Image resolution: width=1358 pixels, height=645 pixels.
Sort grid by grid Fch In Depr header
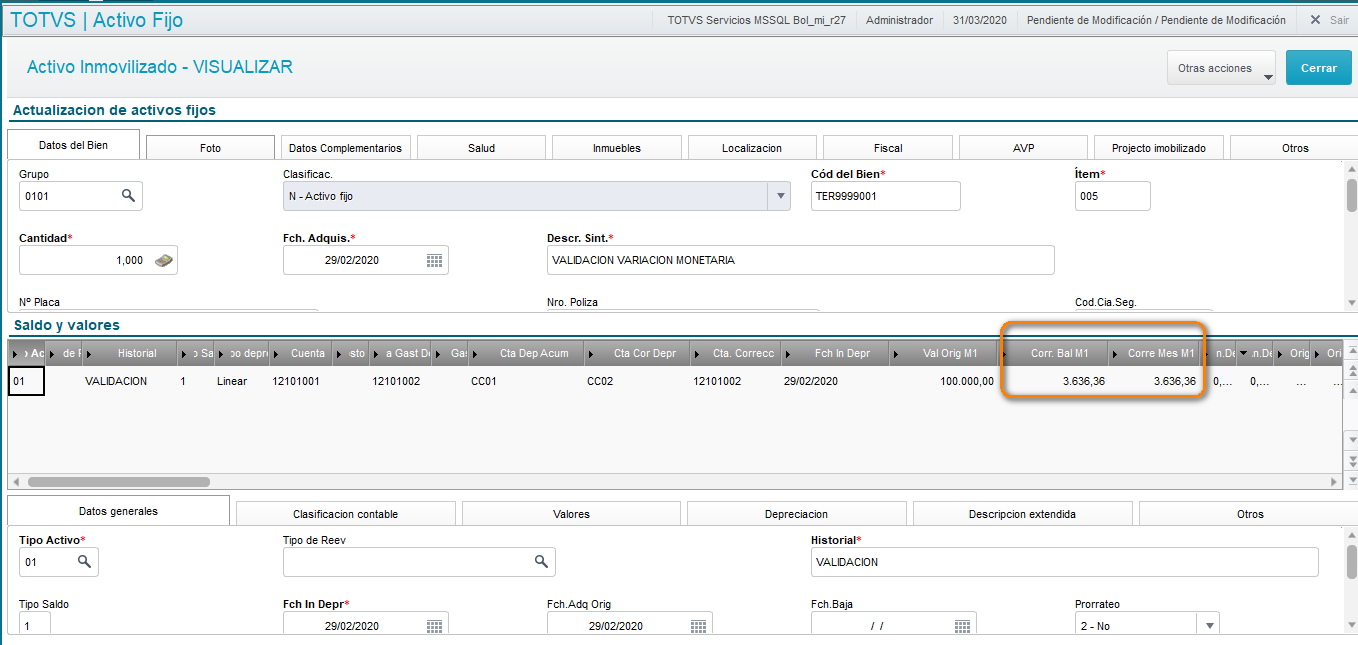click(842, 353)
